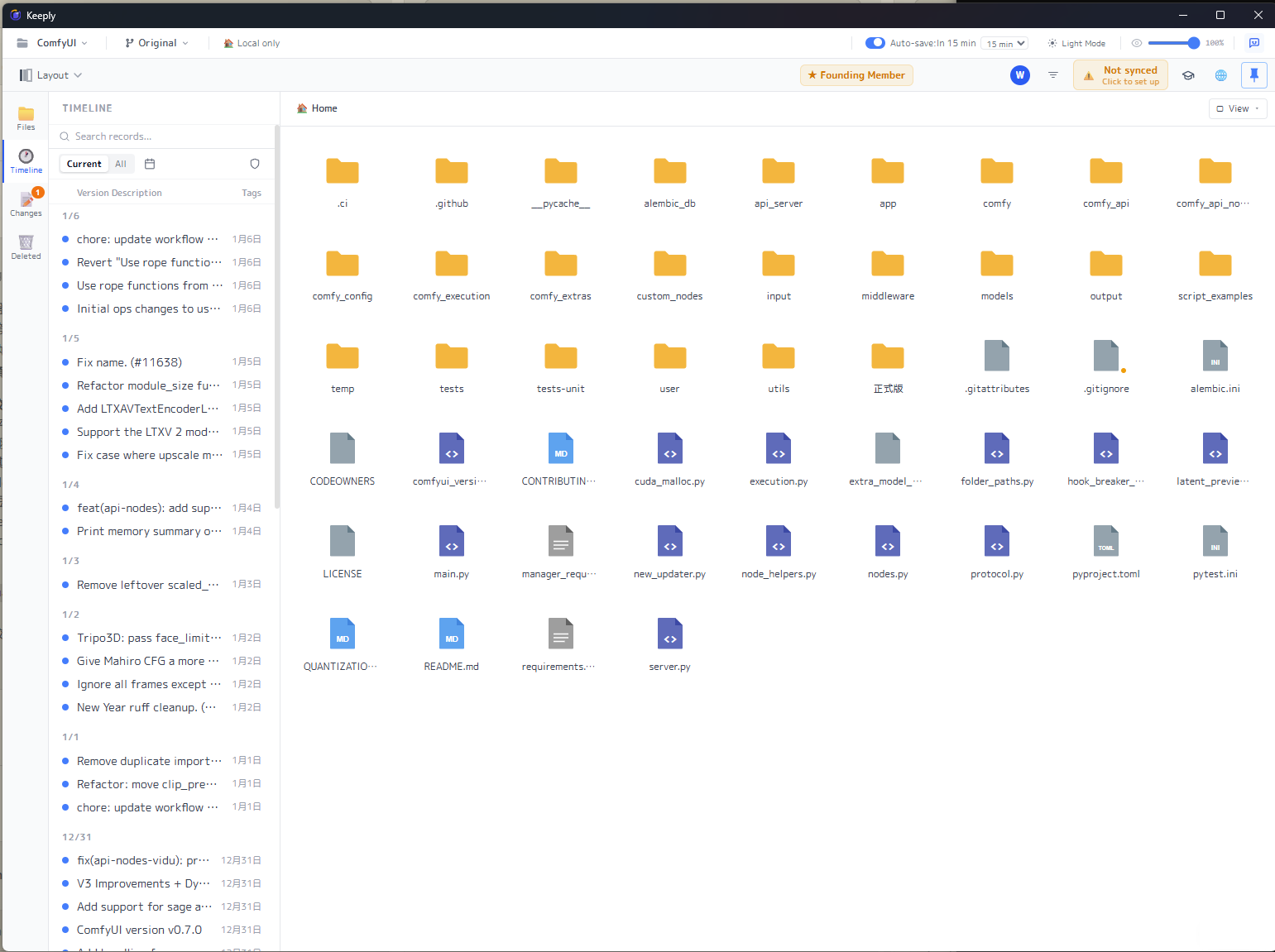Click the Tags column header
Image resolution: width=1275 pixels, height=952 pixels.
(x=252, y=193)
